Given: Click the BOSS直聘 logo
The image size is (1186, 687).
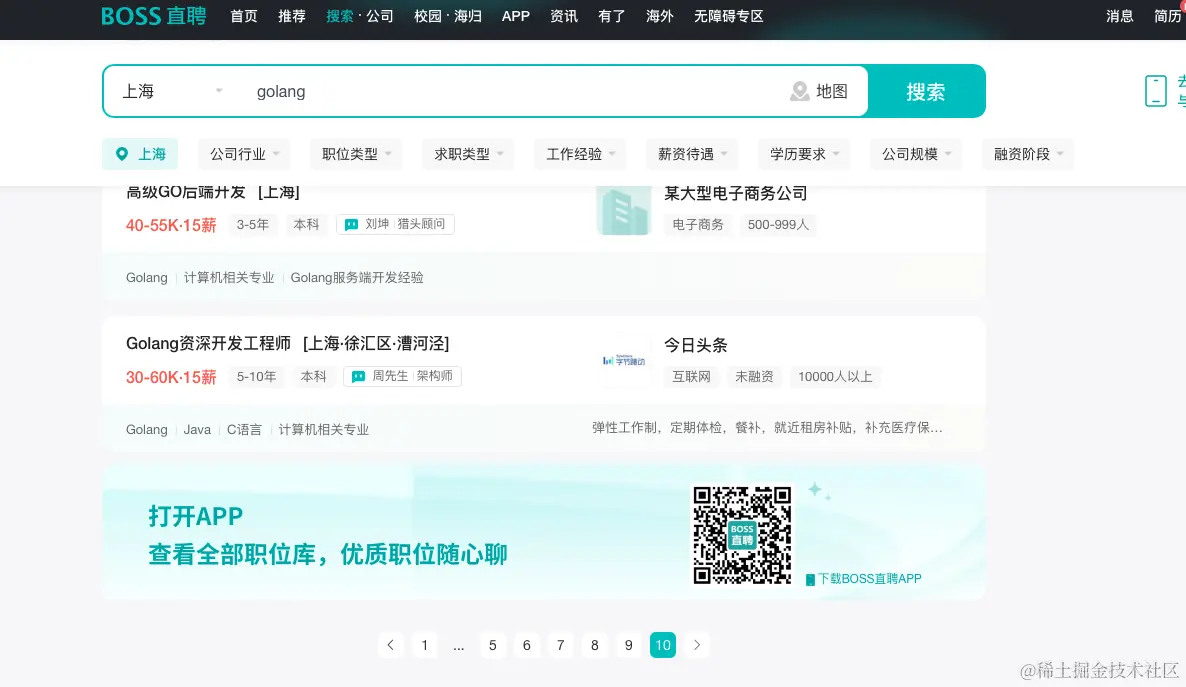Looking at the screenshot, I should coord(152,16).
